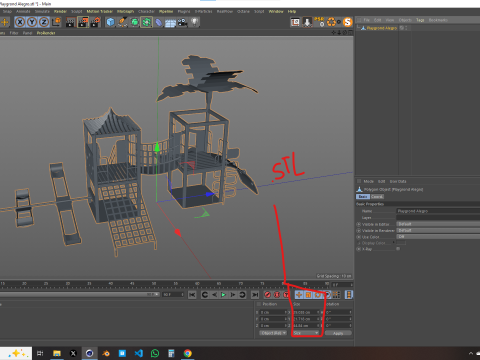The image size is (480, 360).
Task: Open the Visible in Renderer dropdown
Action: click(x=438, y=230)
